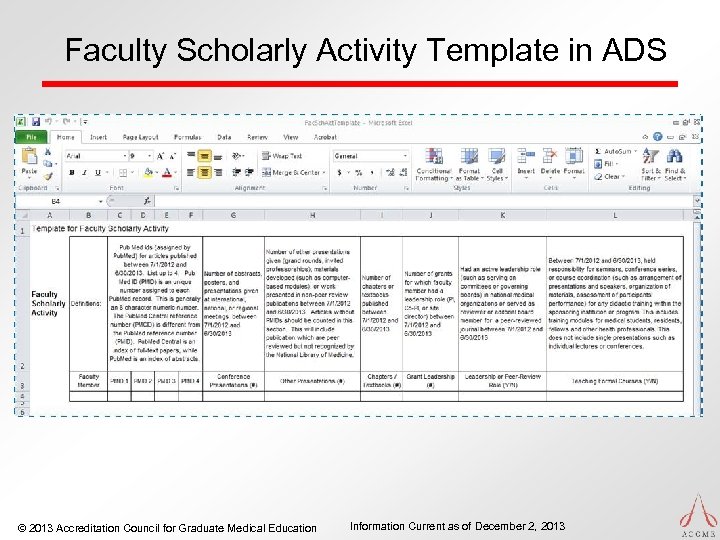Toggle Bottom Align
720x540 pixels.
218,156
